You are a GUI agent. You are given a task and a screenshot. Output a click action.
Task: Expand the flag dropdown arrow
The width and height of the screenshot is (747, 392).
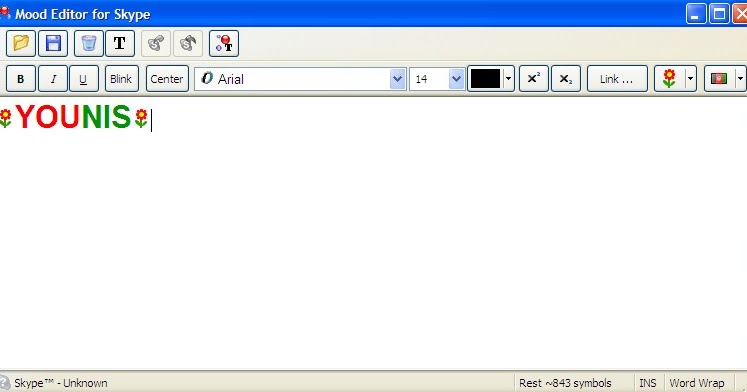[740, 79]
